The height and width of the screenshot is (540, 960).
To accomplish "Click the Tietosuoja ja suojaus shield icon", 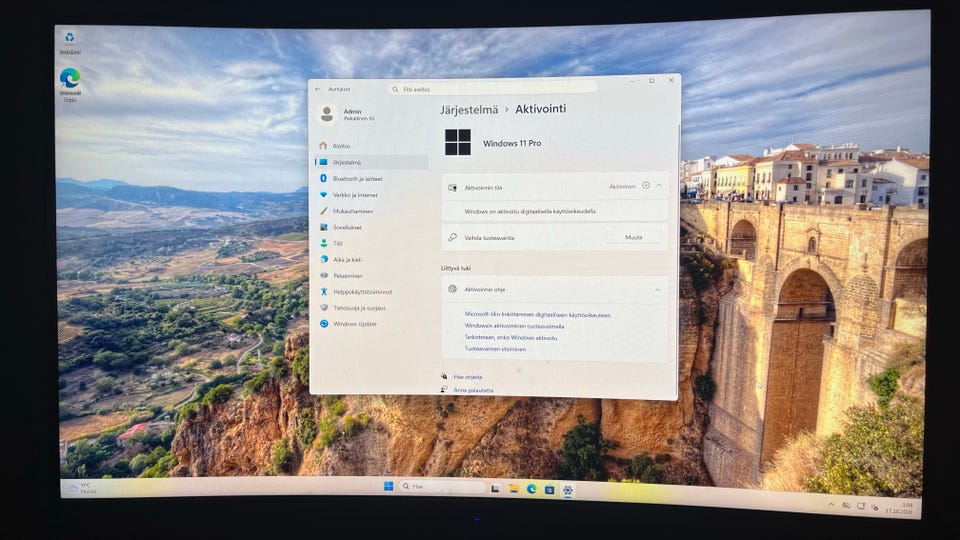I will (324, 308).
